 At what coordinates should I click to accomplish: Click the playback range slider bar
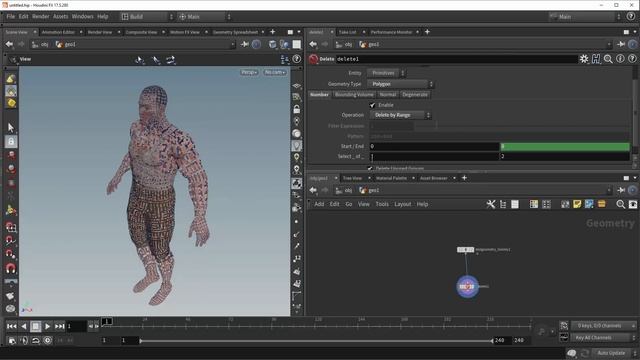coord(316,340)
